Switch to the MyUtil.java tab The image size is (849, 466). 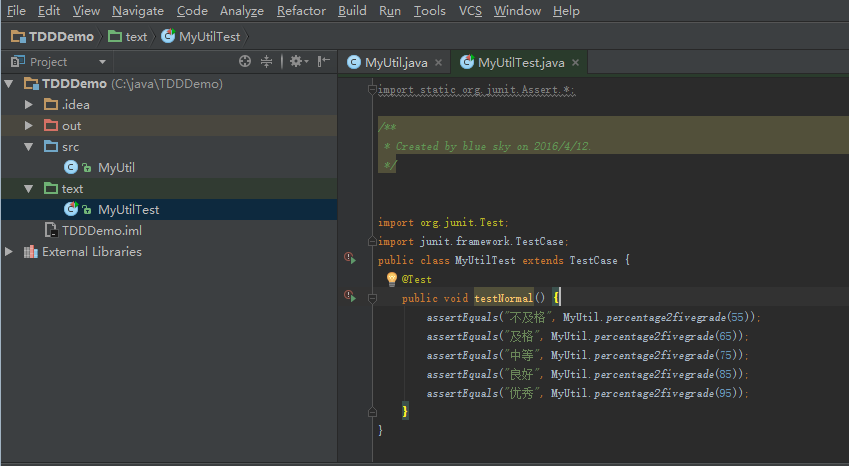coord(395,63)
